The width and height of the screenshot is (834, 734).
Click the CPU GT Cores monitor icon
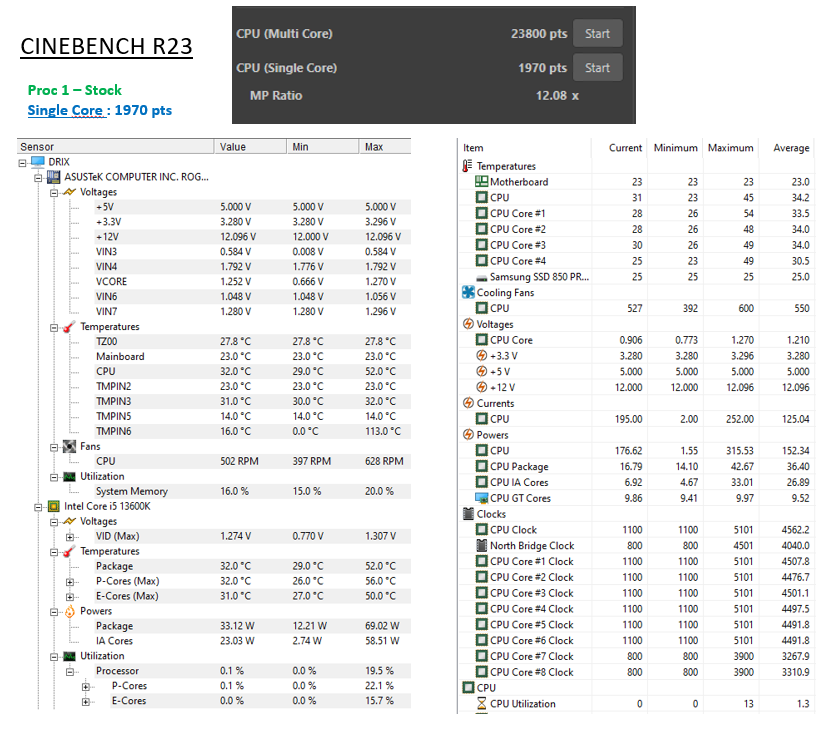[481, 498]
